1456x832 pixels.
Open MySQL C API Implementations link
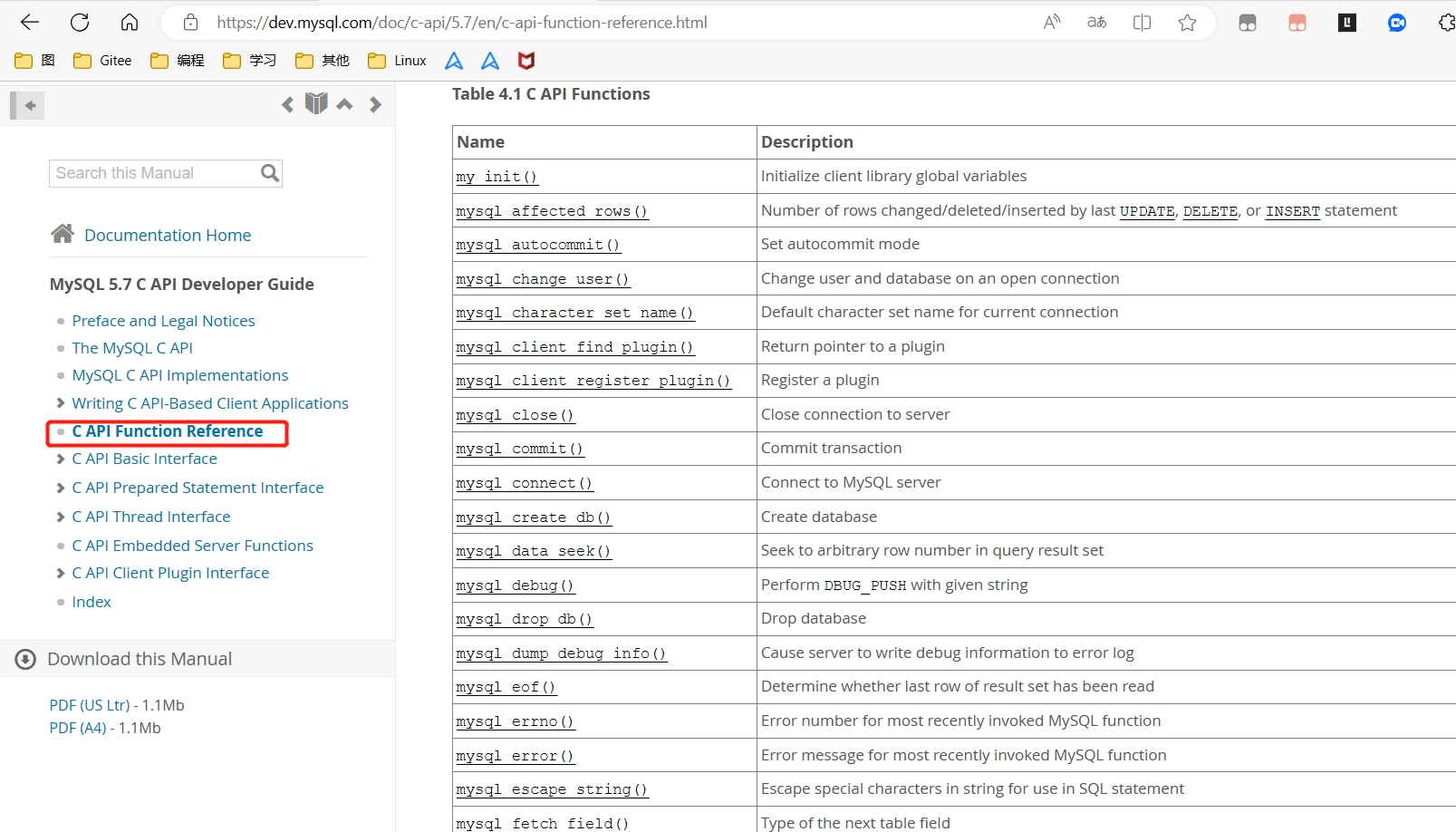coord(180,375)
